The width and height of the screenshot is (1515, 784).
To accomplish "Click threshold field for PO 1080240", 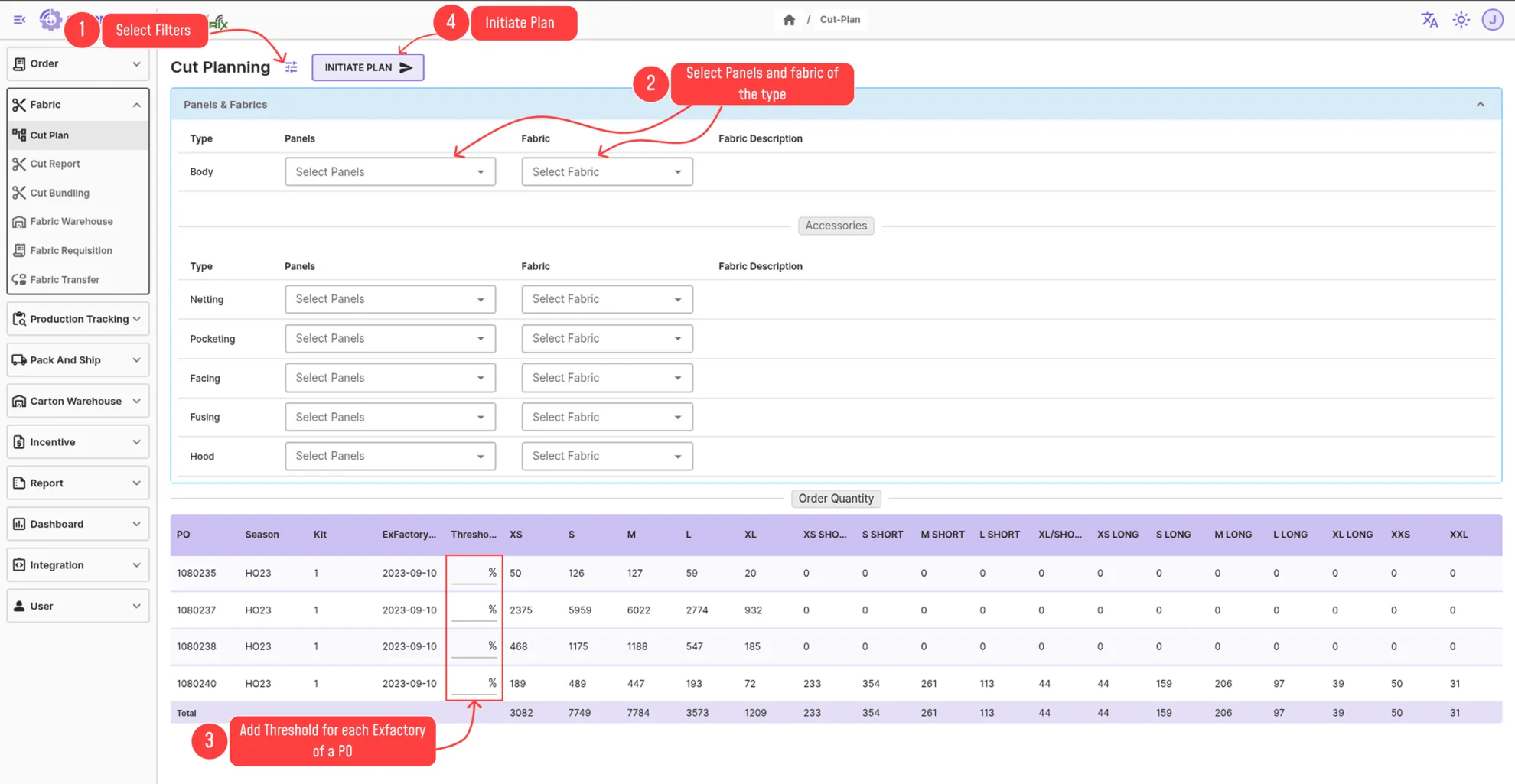I will (x=469, y=683).
